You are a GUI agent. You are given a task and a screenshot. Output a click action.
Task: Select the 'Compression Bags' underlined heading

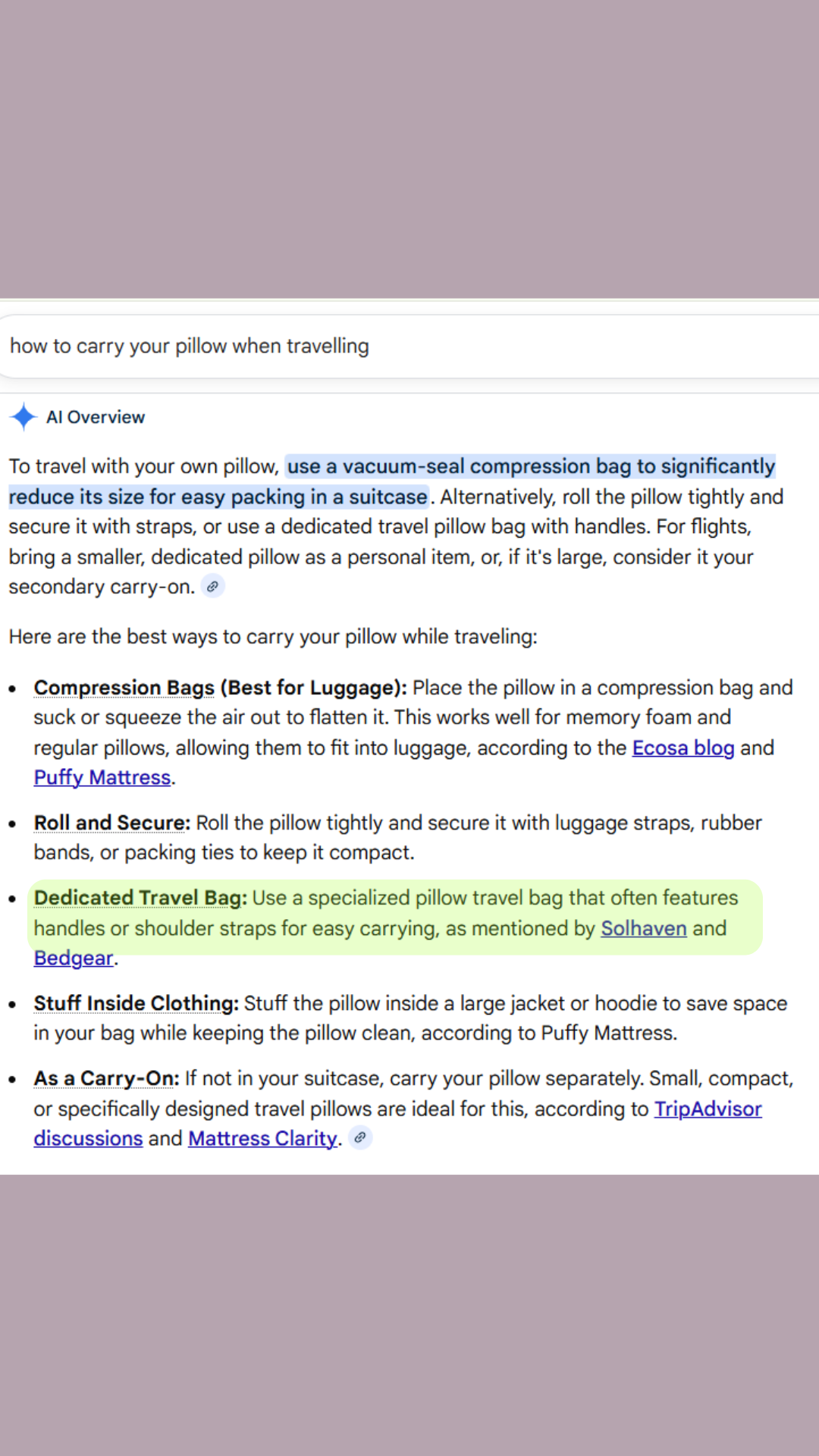click(x=124, y=688)
